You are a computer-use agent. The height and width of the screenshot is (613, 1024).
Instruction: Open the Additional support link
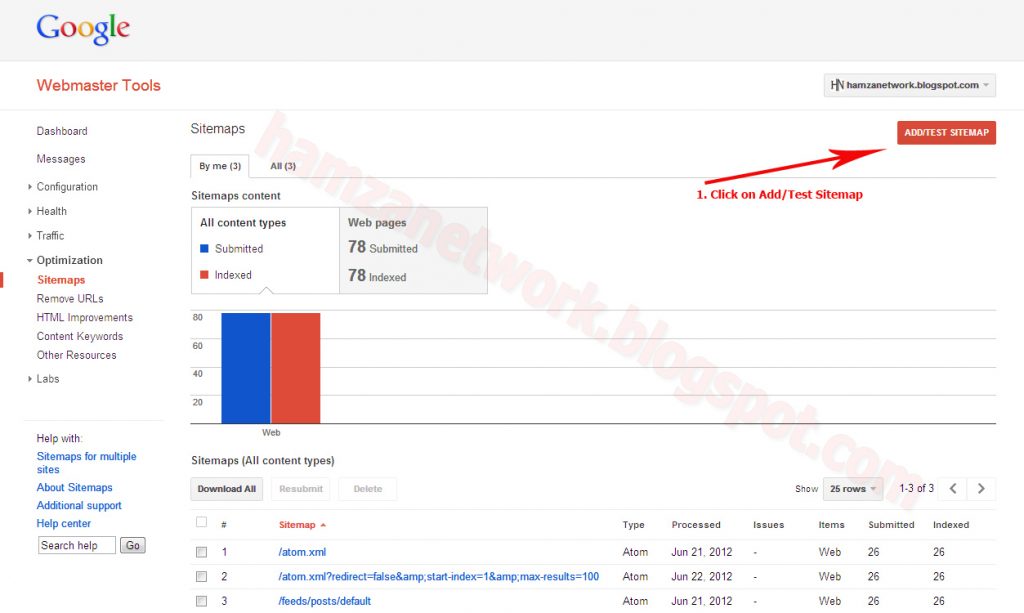pyautogui.click(x=79, y=505)
